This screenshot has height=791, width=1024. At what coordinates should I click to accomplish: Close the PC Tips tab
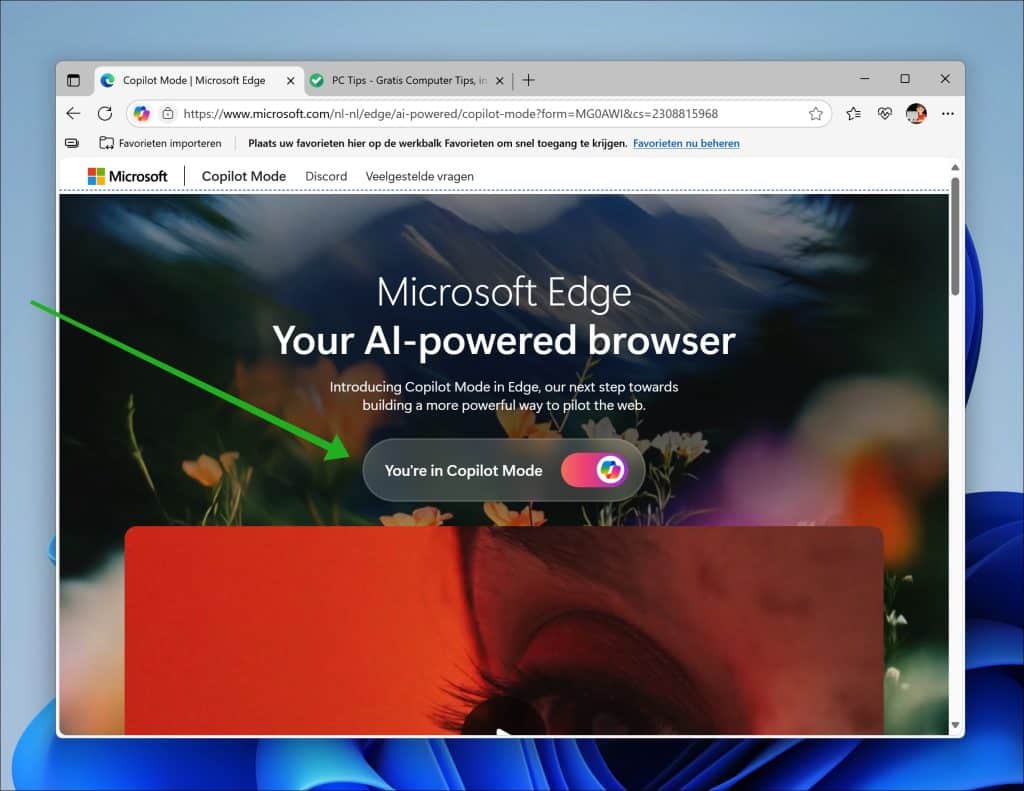[x=500, y=81]
